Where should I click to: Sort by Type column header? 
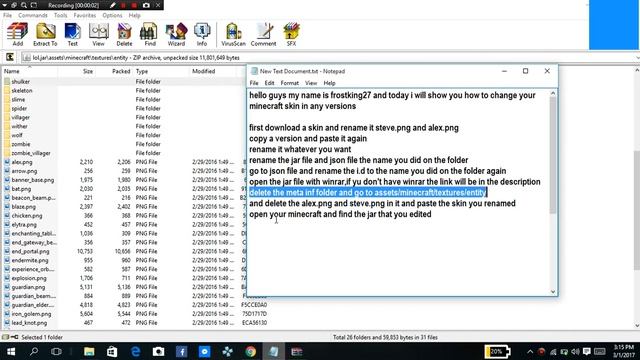pos(161,71)
